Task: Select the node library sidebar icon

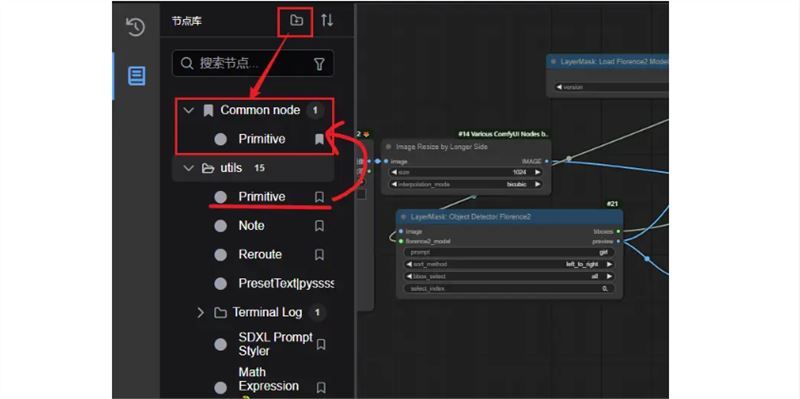Action: click(x=136, y=76)
